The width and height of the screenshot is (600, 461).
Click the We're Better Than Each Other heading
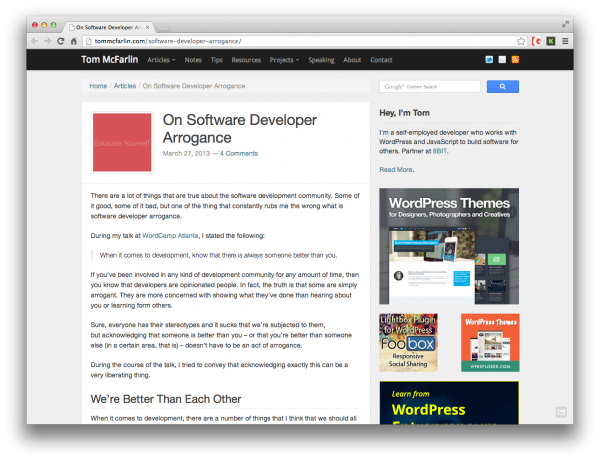point(166,399)
